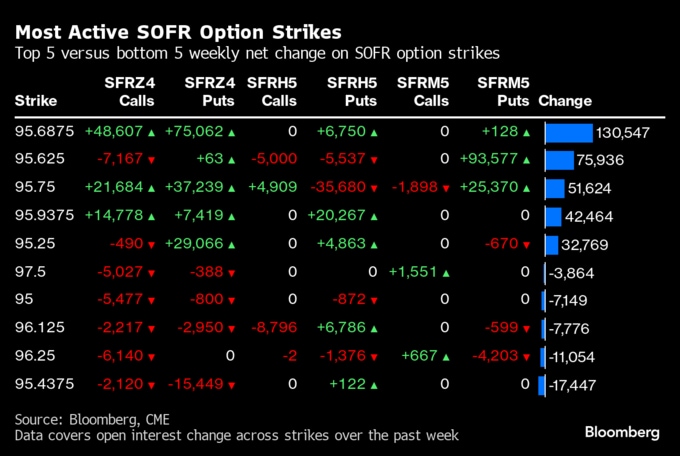
Task: Select the 95.6875 strike row label
Action: coord(44,131)
